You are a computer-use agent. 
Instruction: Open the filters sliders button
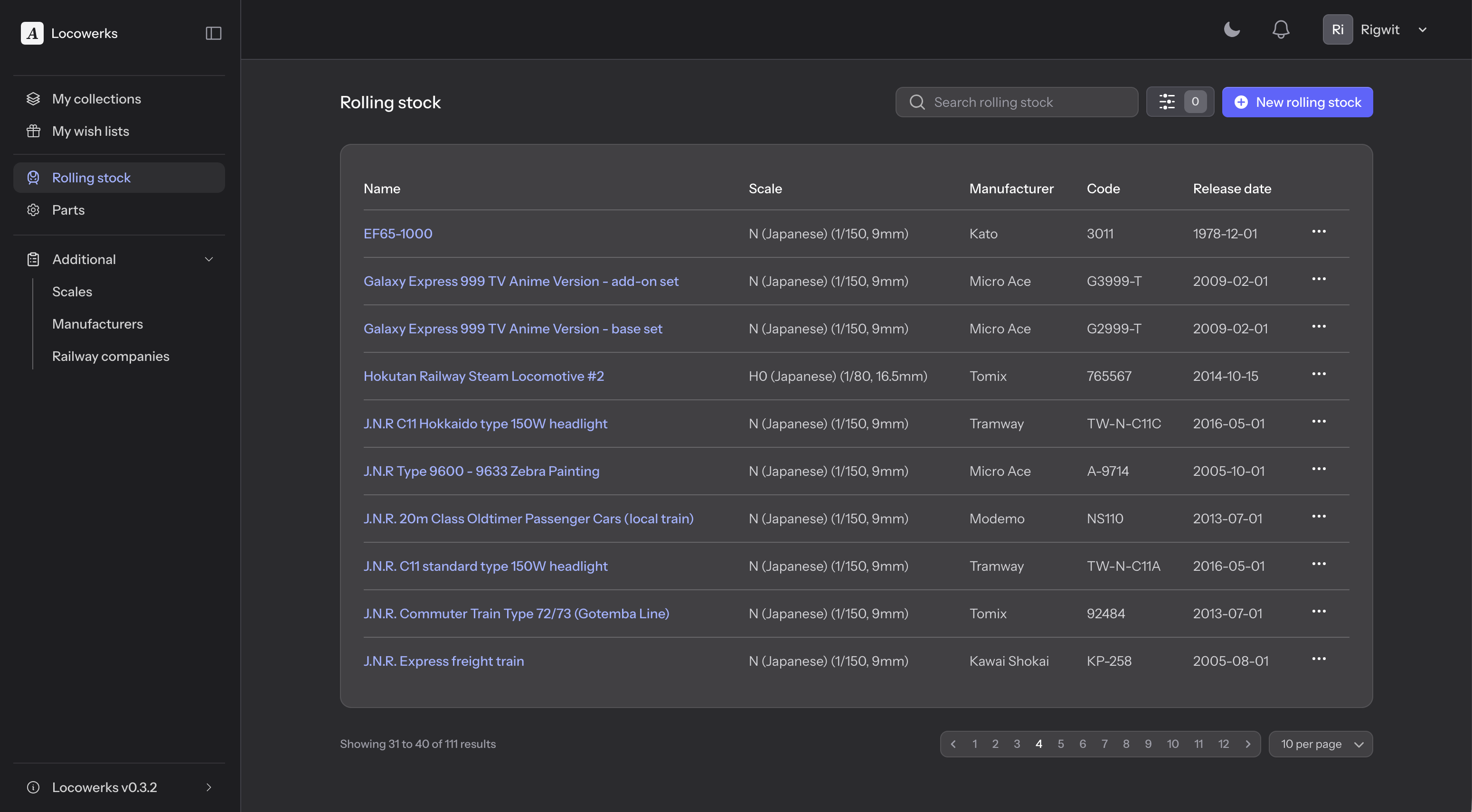click(1180, 102)
